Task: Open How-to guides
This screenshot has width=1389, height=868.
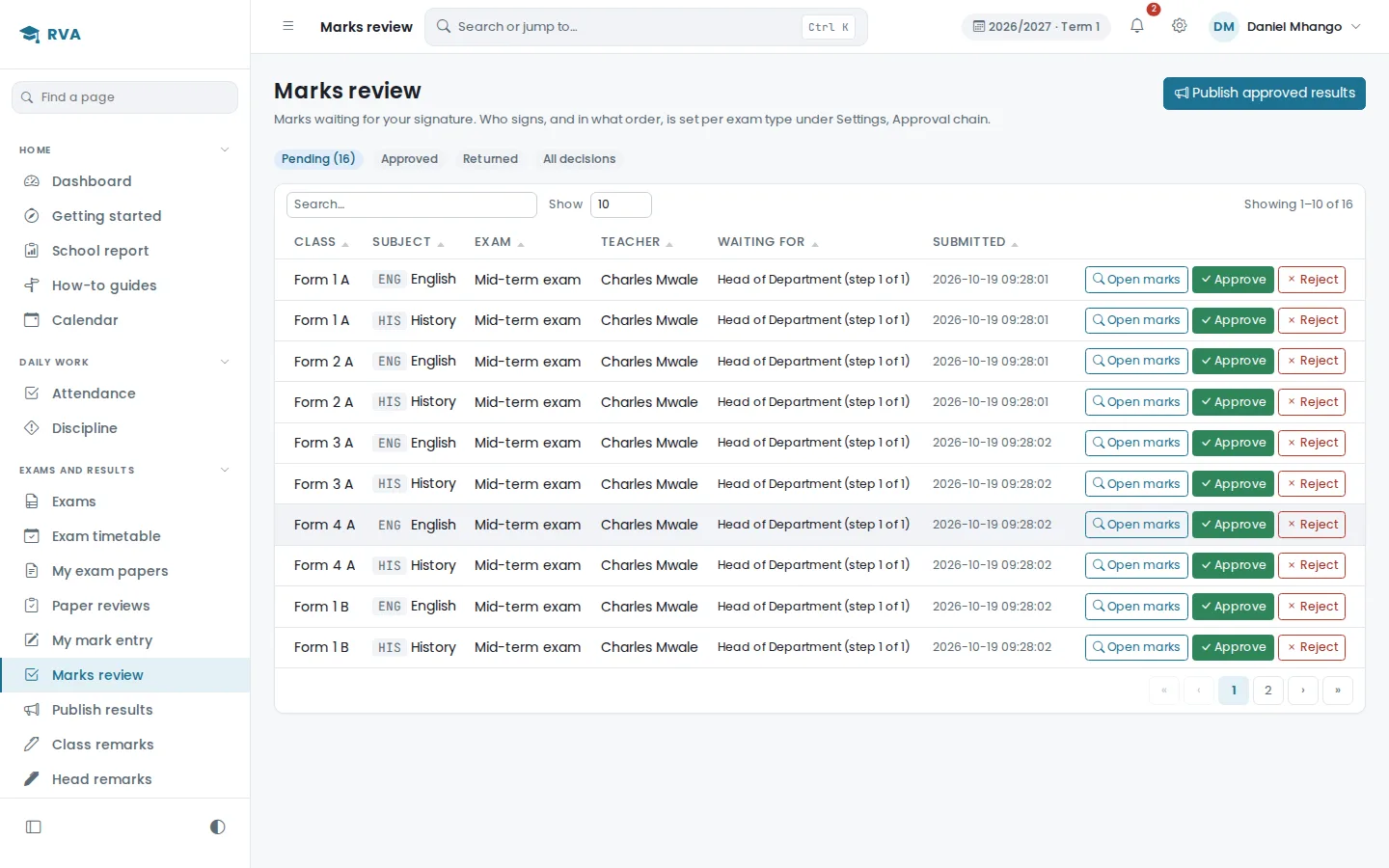Action: pos(125,285)
